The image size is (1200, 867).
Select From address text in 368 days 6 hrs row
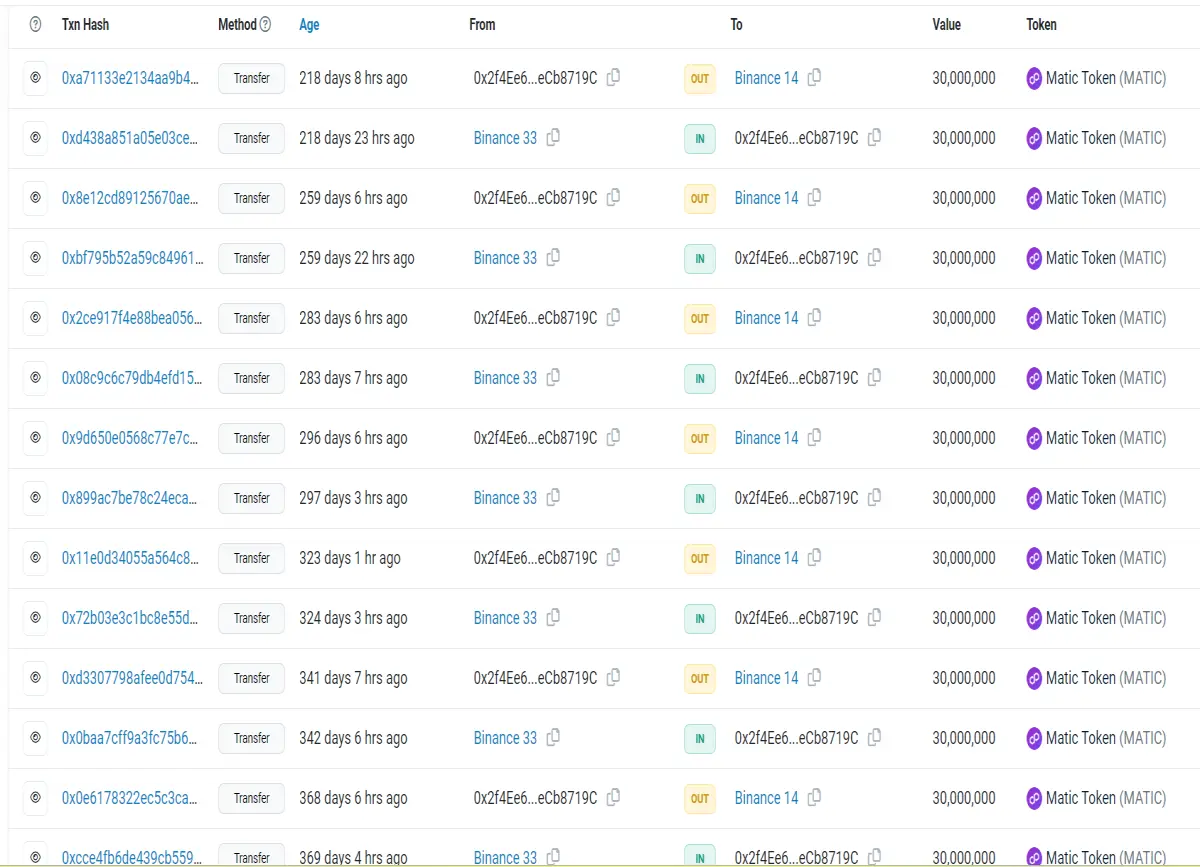point(535,798)
